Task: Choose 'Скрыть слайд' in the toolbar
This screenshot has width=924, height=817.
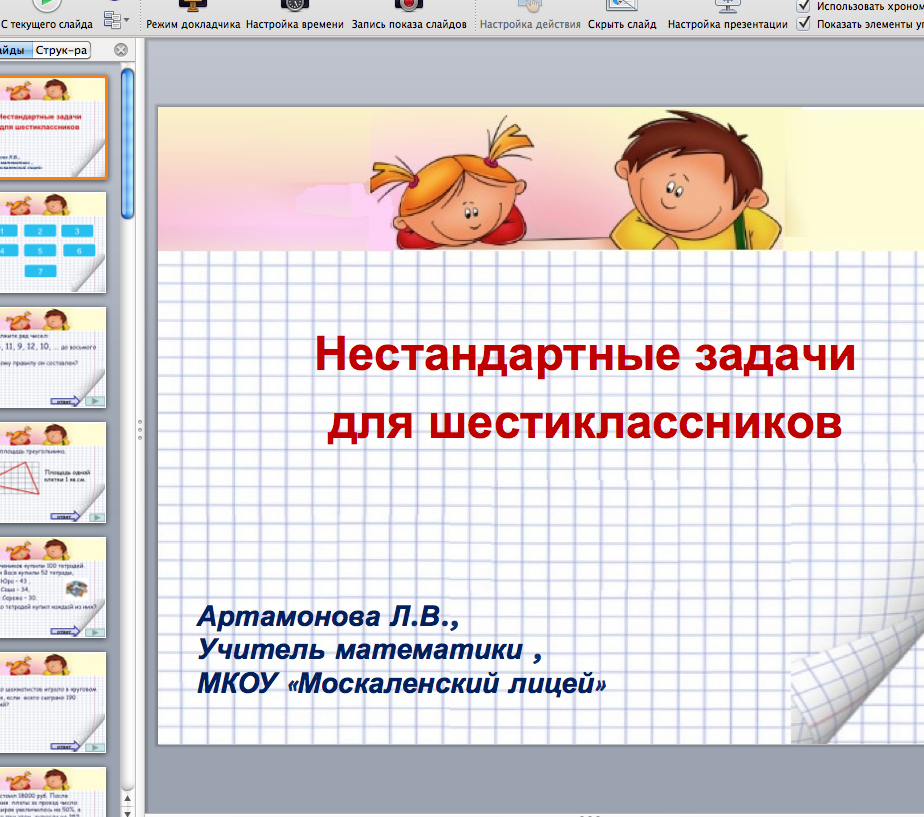Action: (622, 16)
